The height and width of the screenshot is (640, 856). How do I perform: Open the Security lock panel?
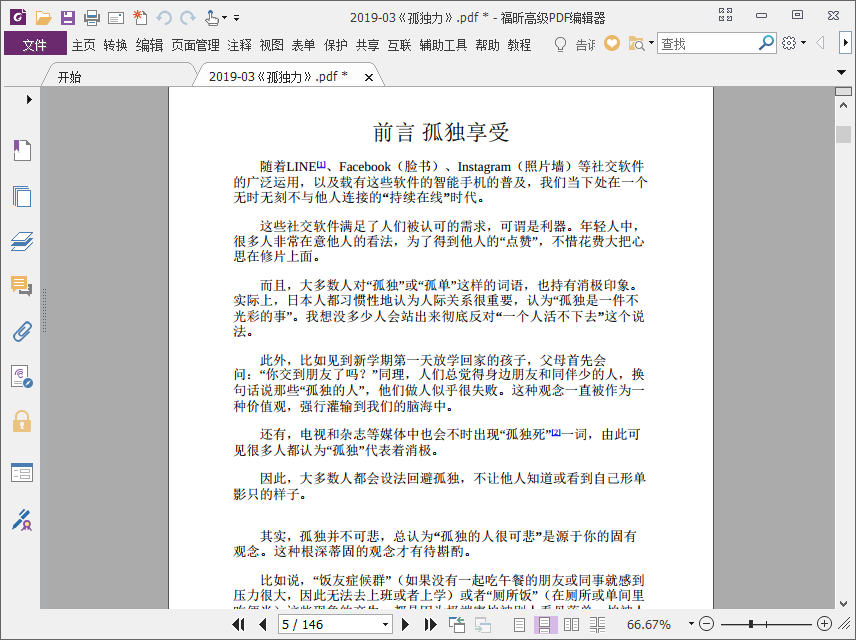[x=22, y=422]
